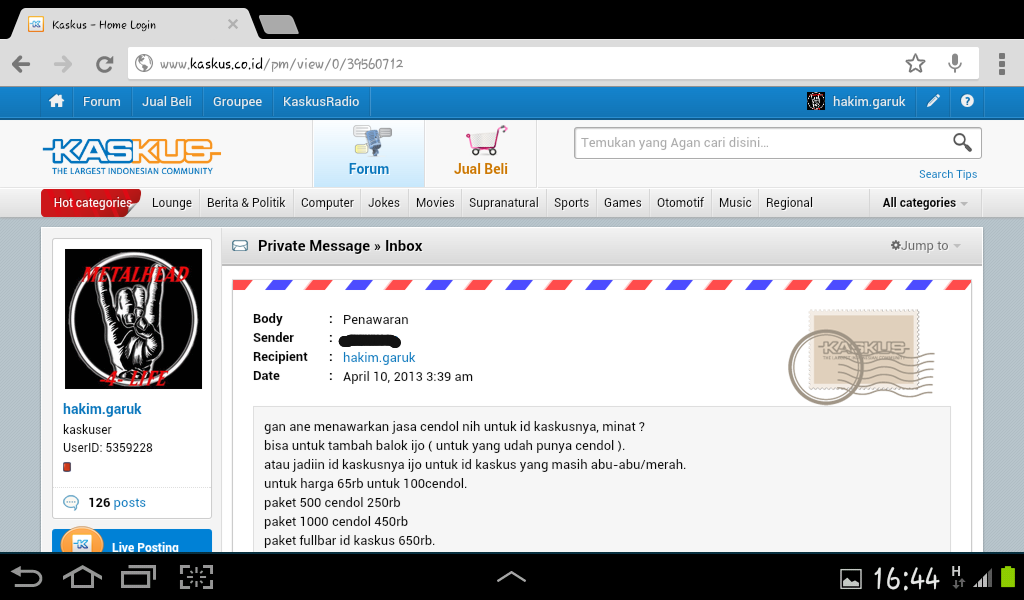Viewport: 1024px width, 600px height.
Task: Open the Supranatural category
Action: (x=504, y=203)
